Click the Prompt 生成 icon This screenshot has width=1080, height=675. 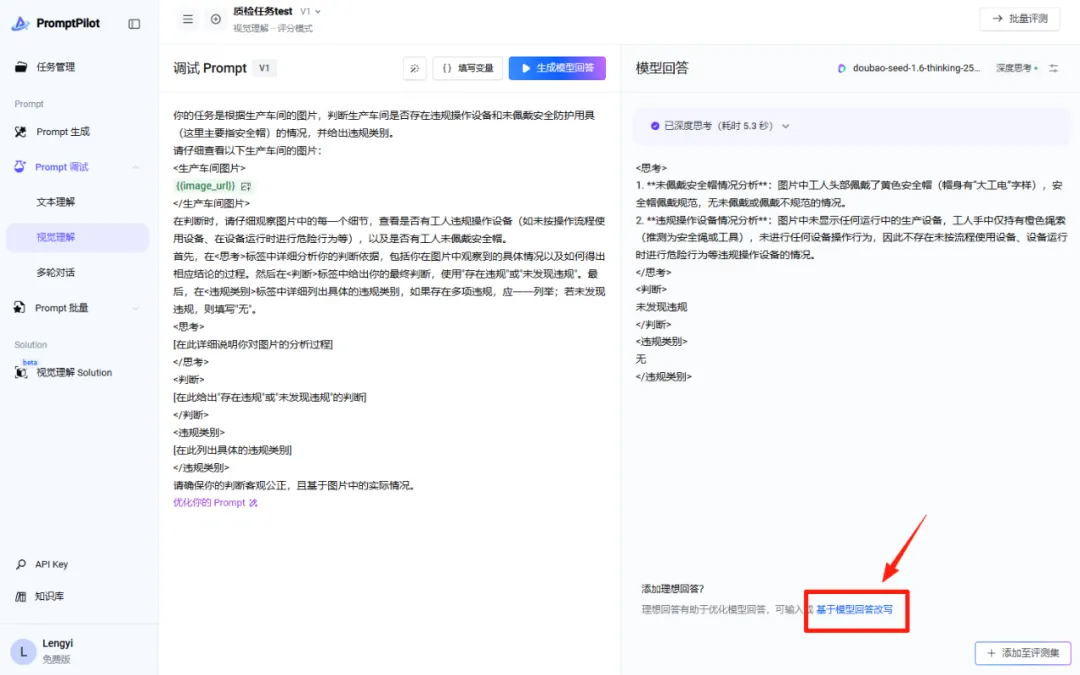[x=21, y=132]
